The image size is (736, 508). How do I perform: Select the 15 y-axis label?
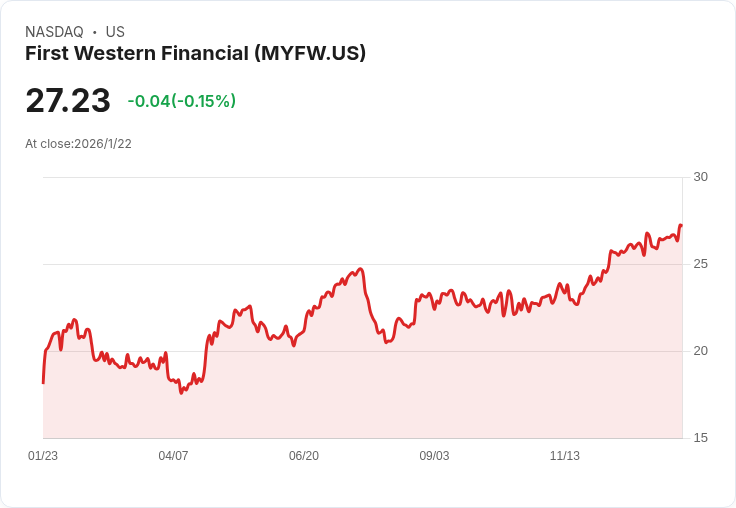700,438
